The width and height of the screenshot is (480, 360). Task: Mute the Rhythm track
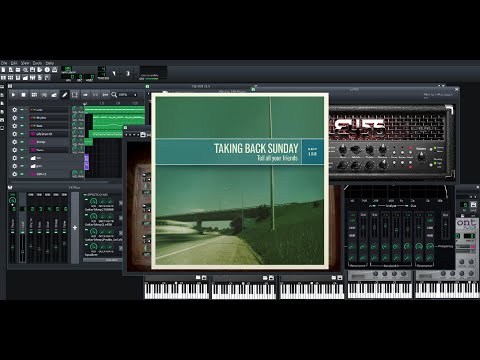pos(22,118)
